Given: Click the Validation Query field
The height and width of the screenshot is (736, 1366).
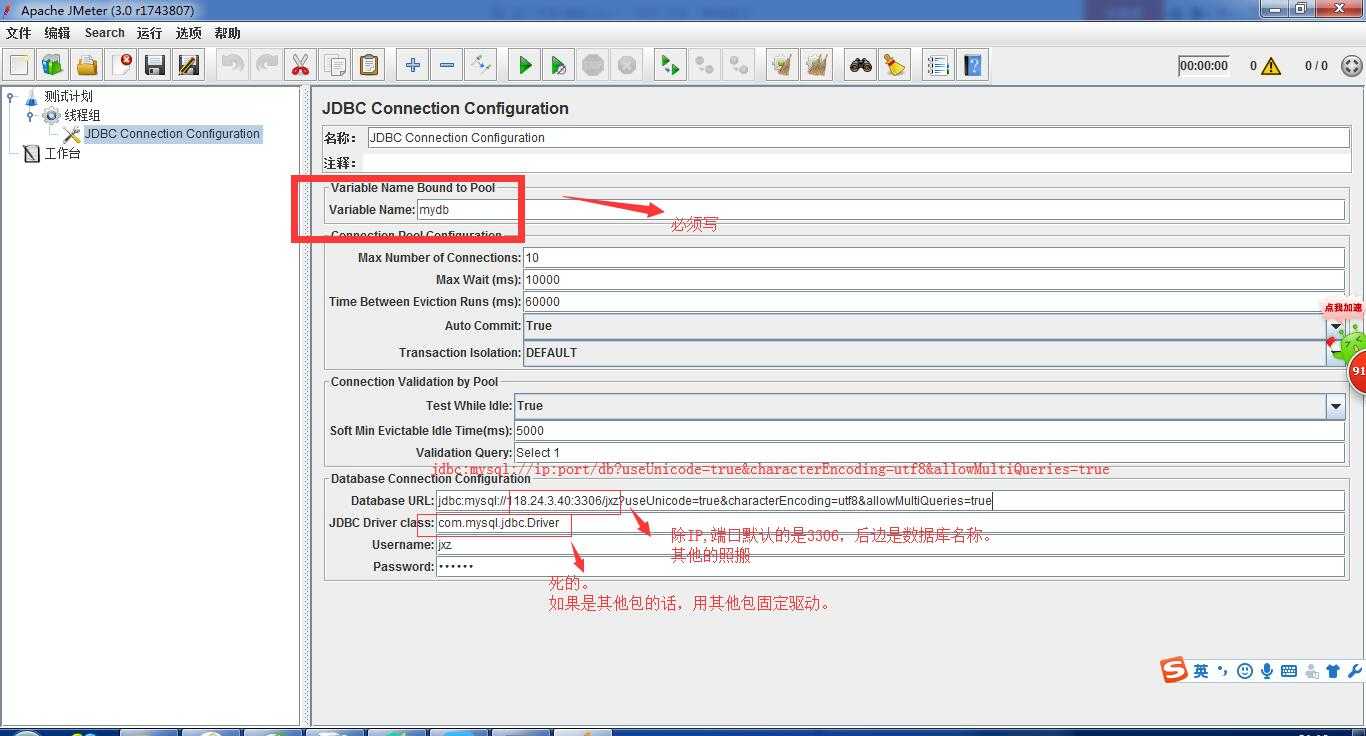Looking at the screenshot, I should coord(929,453).
